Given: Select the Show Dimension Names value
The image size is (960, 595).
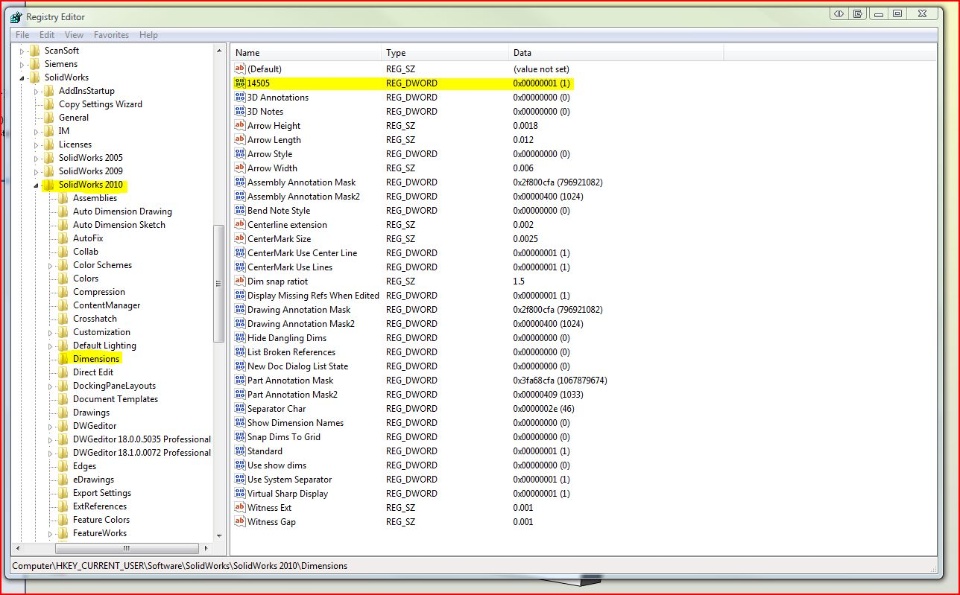Looking at the screenshot, I should tap(295, 422).
